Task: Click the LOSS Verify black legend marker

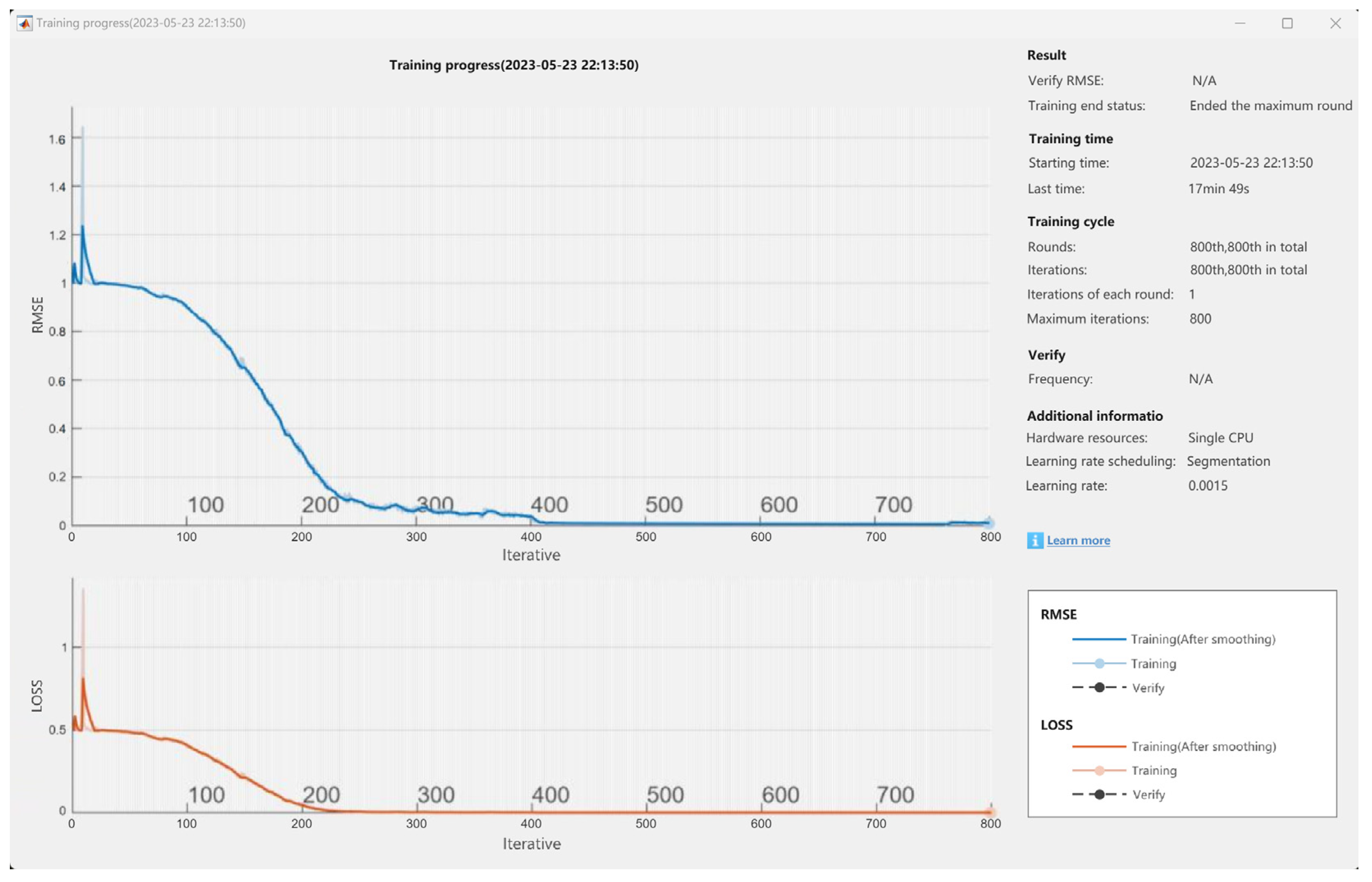Action: click(1099, 795)
